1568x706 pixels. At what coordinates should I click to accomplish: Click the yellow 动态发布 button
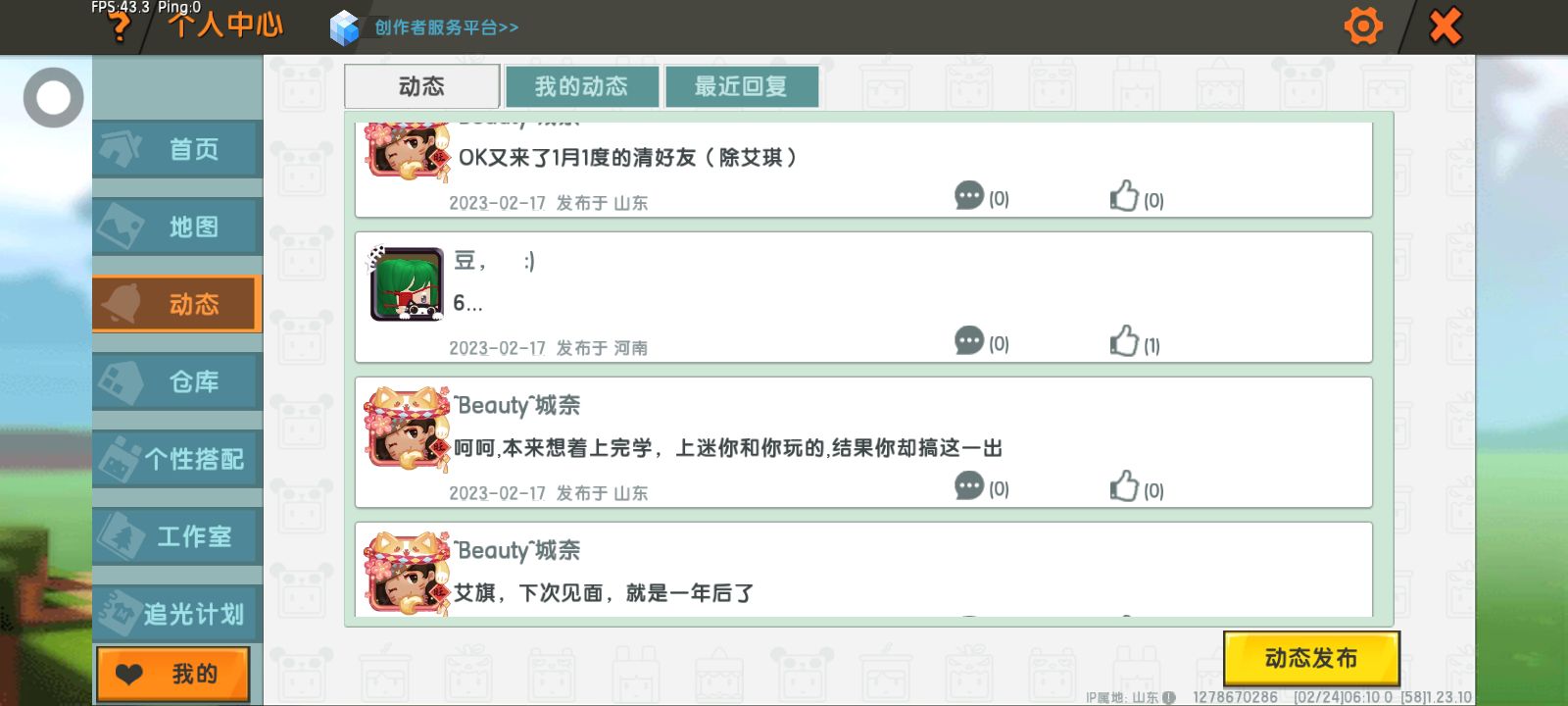(1311, 658)
